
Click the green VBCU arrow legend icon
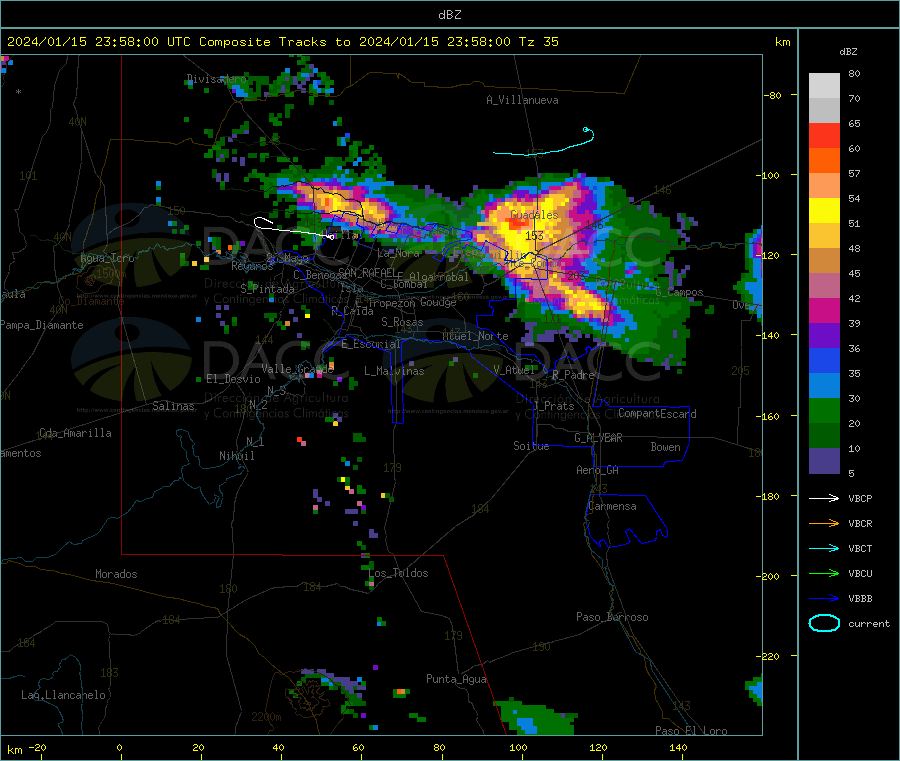(x=824, y=573)
